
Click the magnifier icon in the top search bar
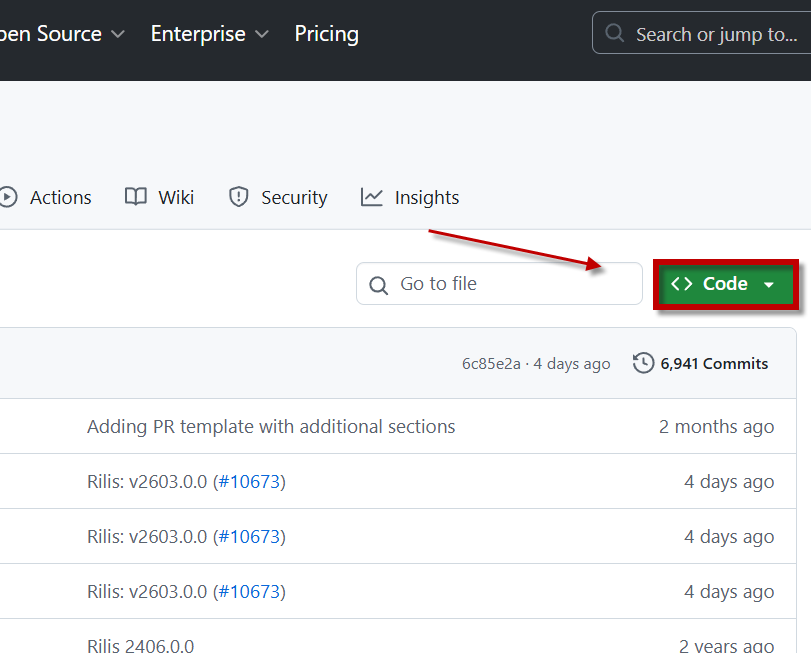click(616, 34)
